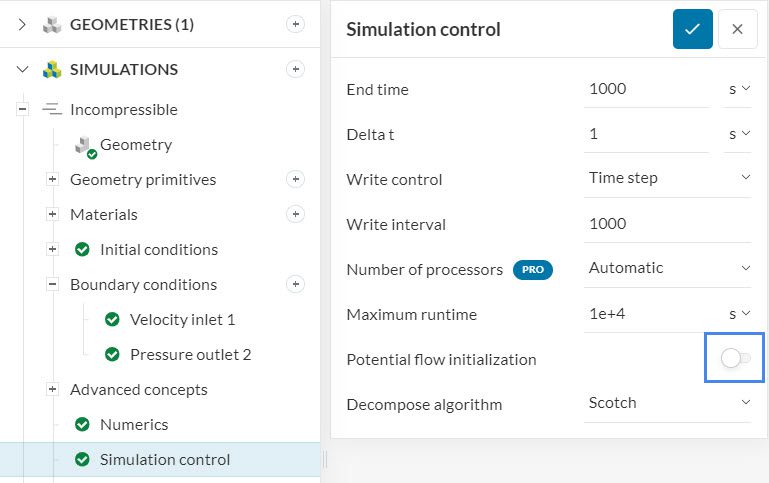
Task: Click the End time input field
Action: [646, 89]
